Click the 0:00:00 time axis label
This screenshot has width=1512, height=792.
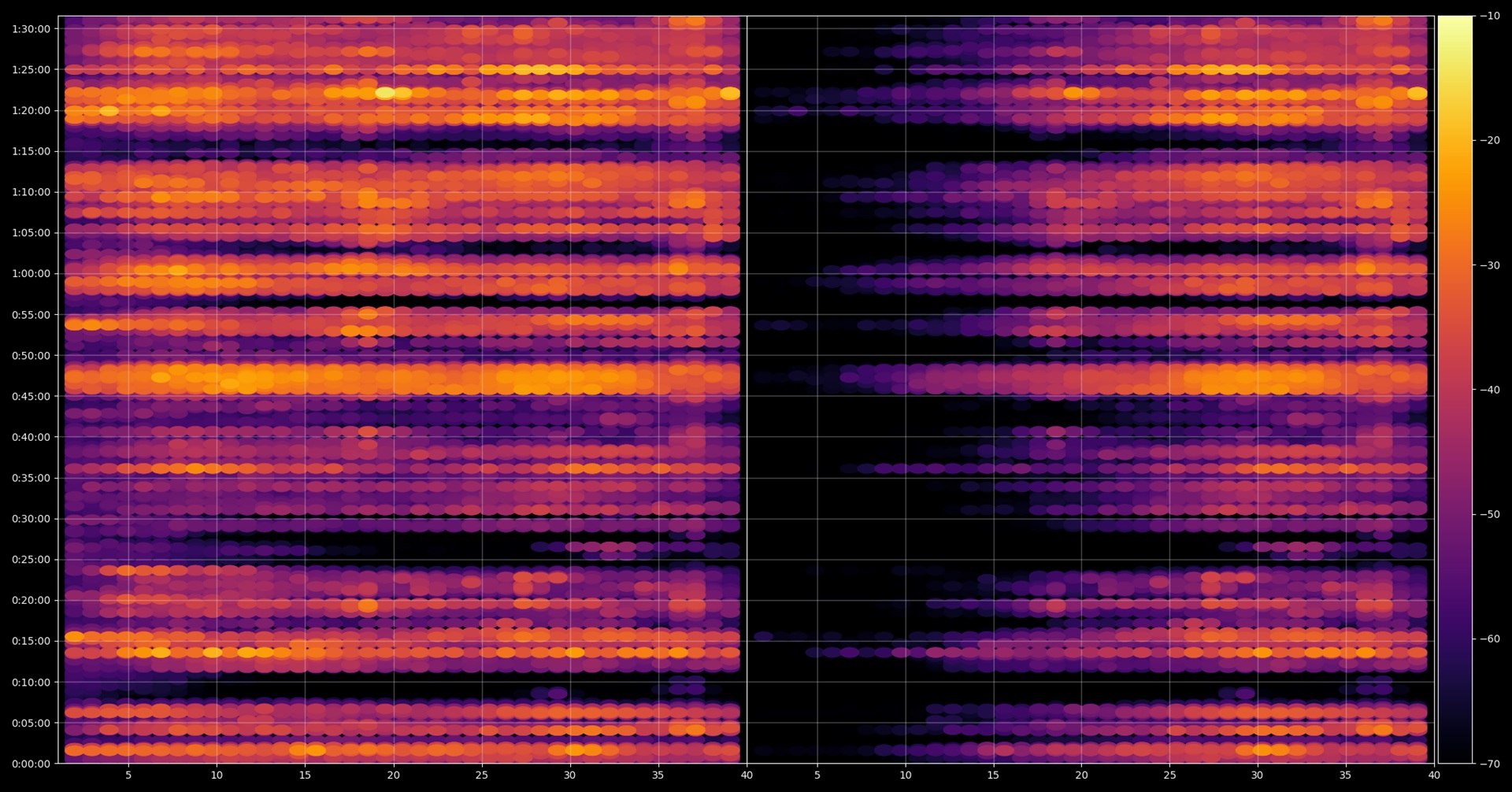coord(31,764)
